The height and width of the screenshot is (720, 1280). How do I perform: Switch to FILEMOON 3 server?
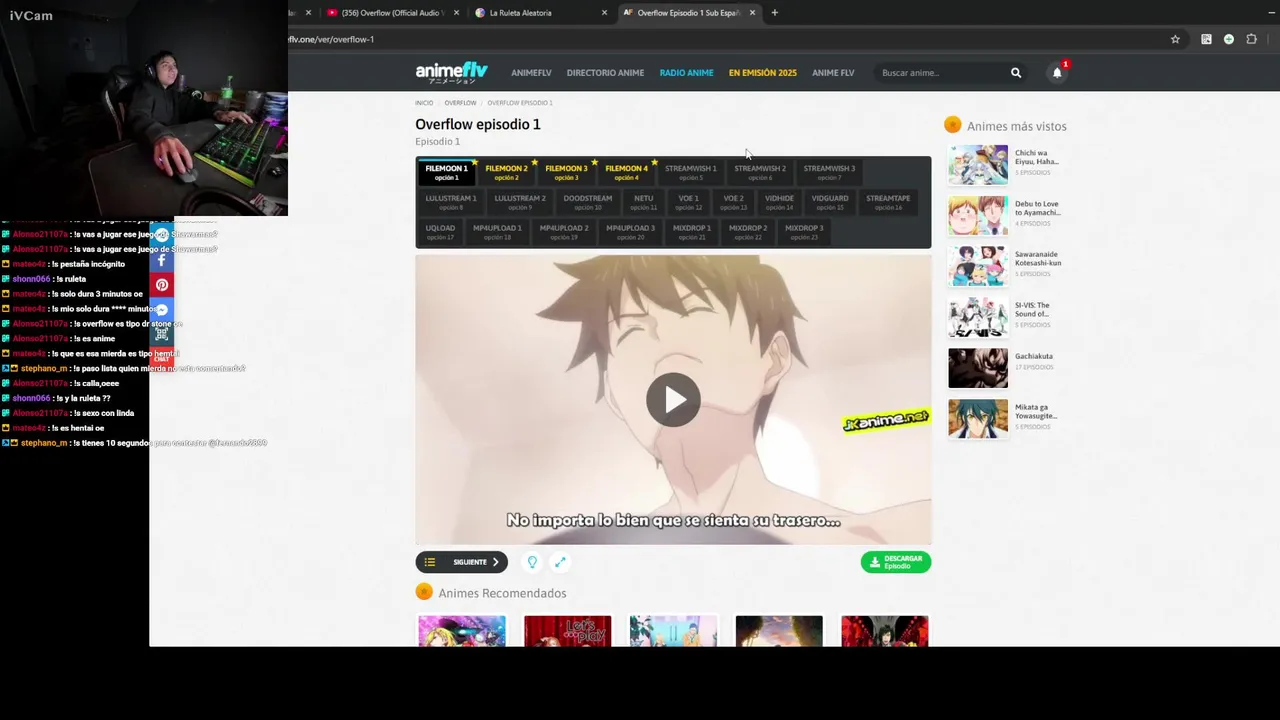(x=566, y=172)
